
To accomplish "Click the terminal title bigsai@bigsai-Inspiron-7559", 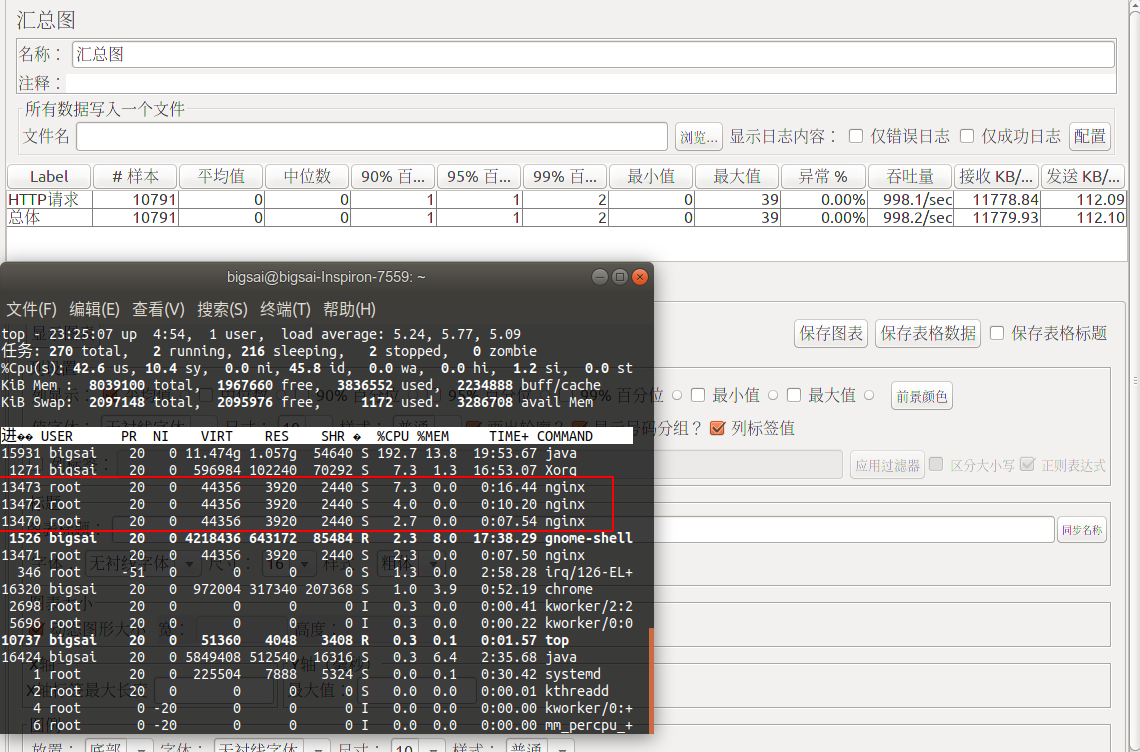I will pyautogui.click(x=326, y=277).
